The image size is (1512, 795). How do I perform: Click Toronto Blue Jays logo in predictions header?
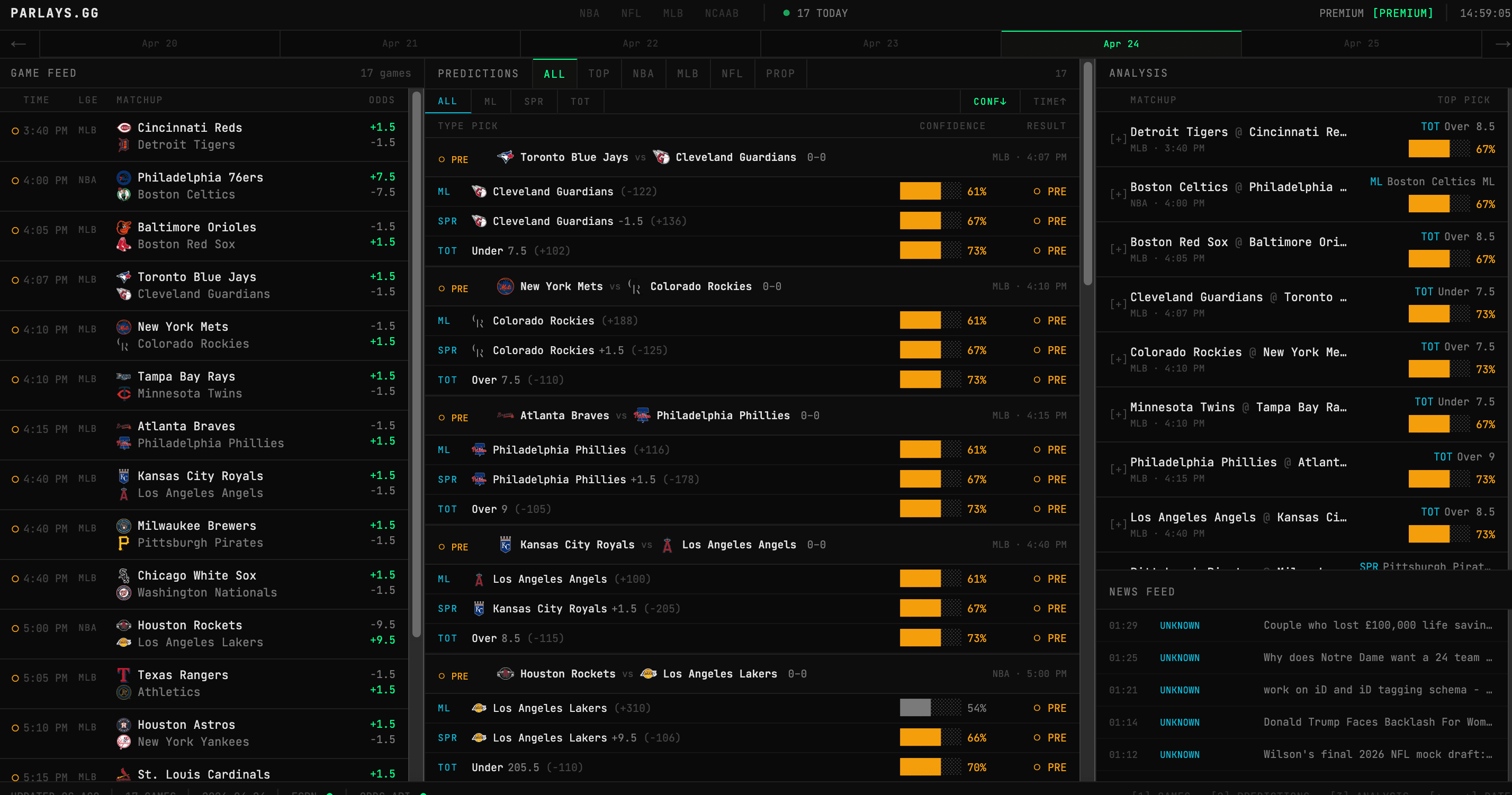(x=506, y=157)
